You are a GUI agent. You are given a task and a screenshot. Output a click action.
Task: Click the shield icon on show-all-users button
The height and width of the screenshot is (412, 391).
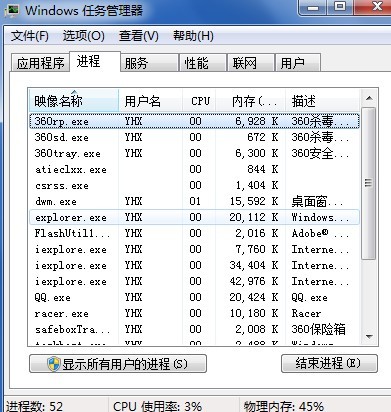[53, 364]
